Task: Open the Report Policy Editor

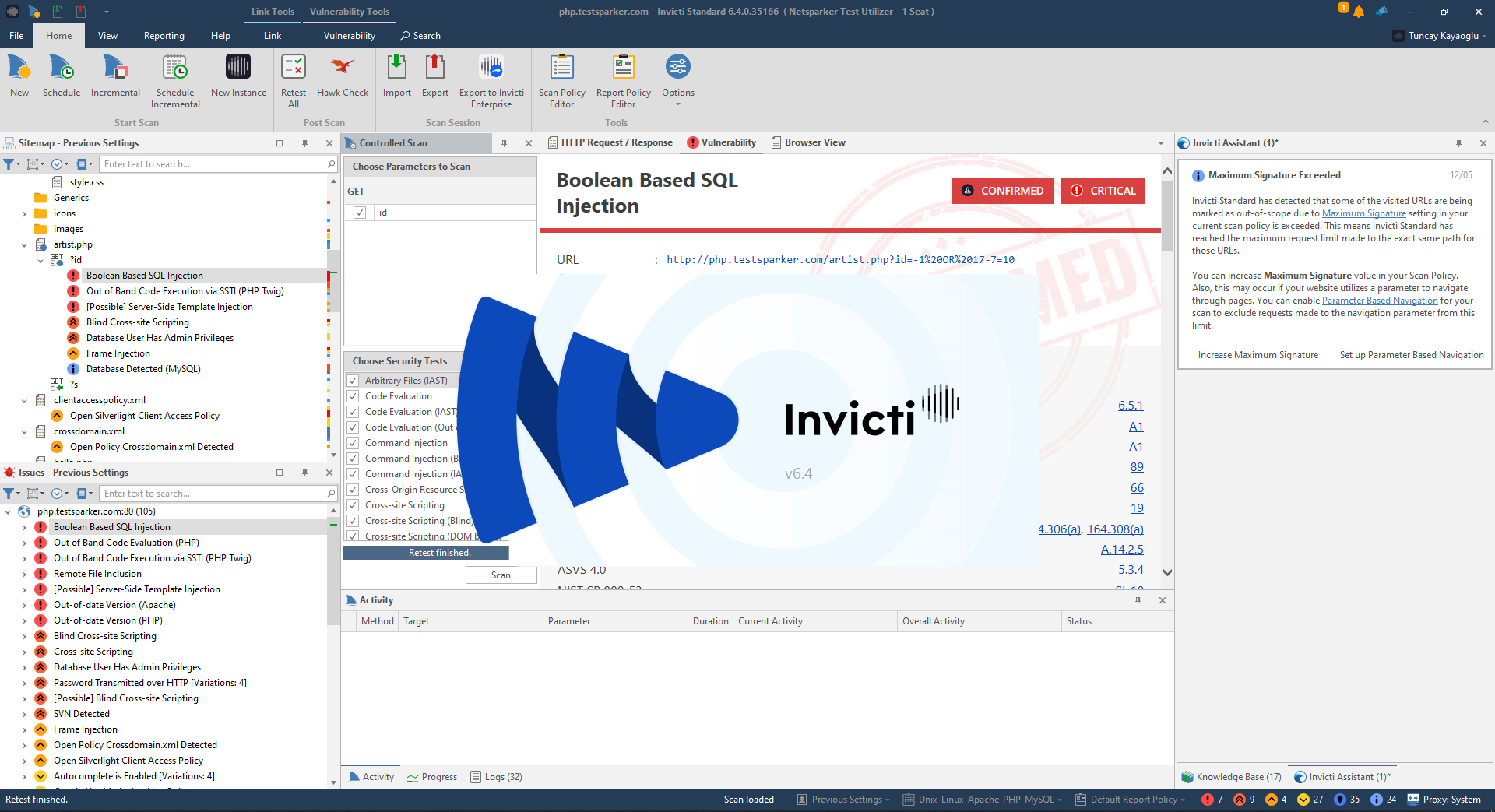Action: (623, 81)
